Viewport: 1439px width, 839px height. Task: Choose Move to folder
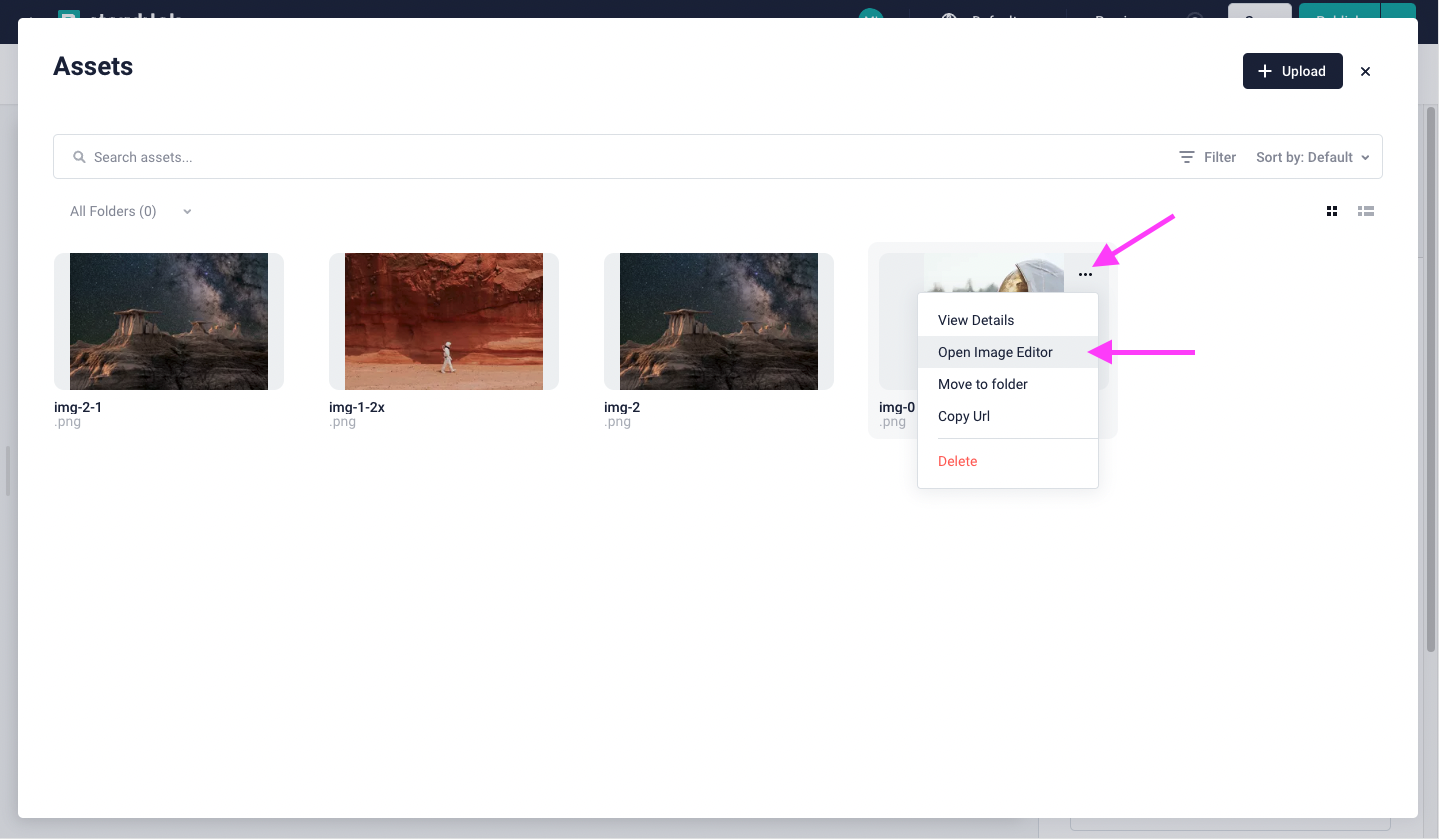1008,384
